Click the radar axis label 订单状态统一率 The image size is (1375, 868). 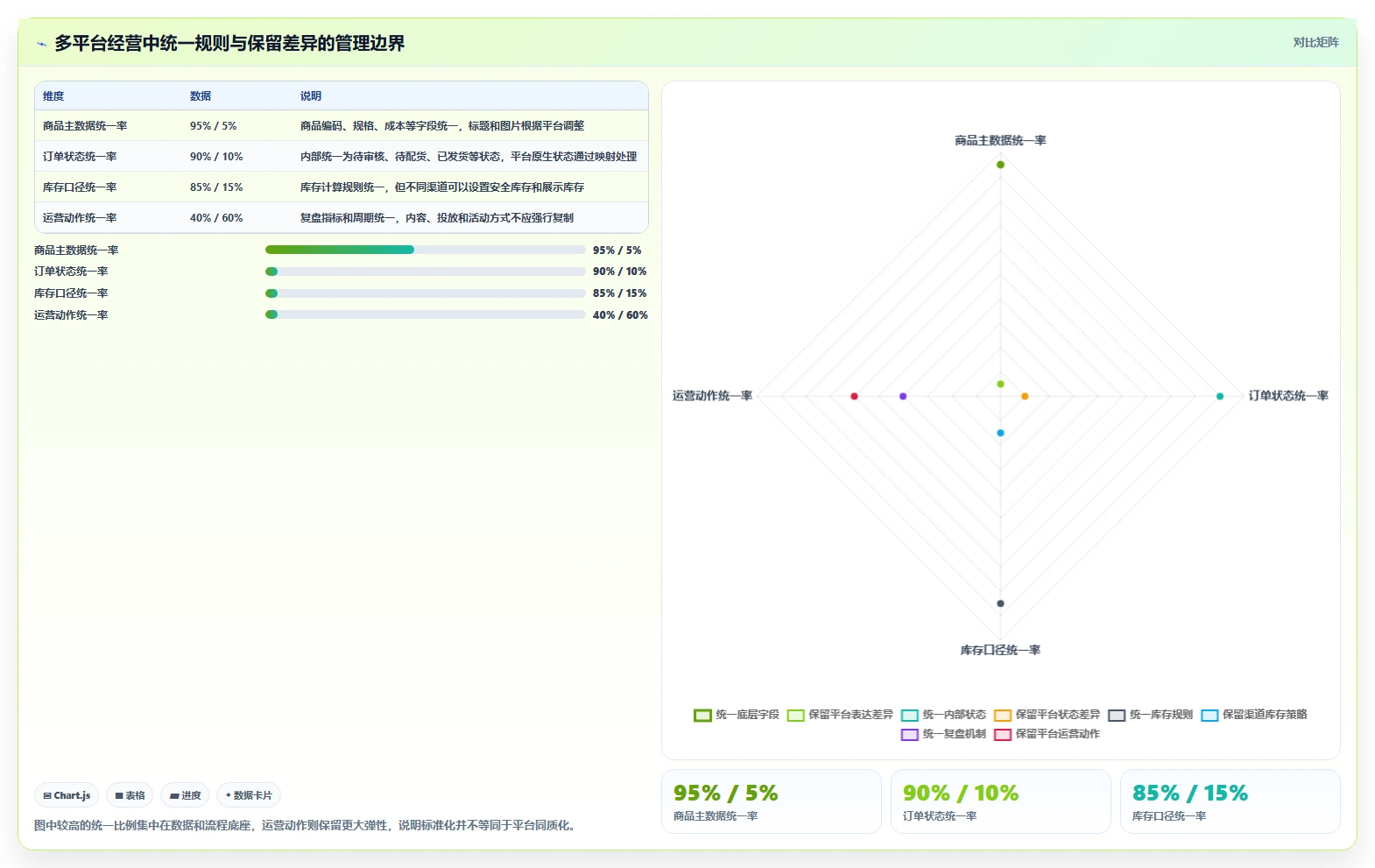[x=1288, y=396]
